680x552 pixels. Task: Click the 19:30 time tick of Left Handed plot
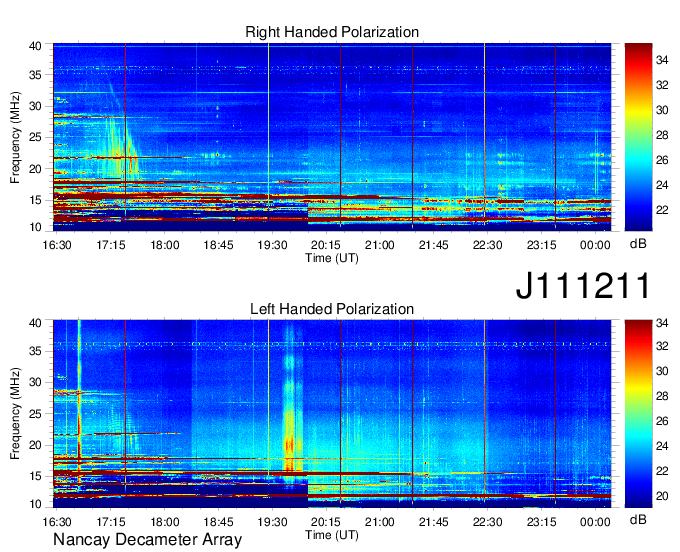[272, 522]
